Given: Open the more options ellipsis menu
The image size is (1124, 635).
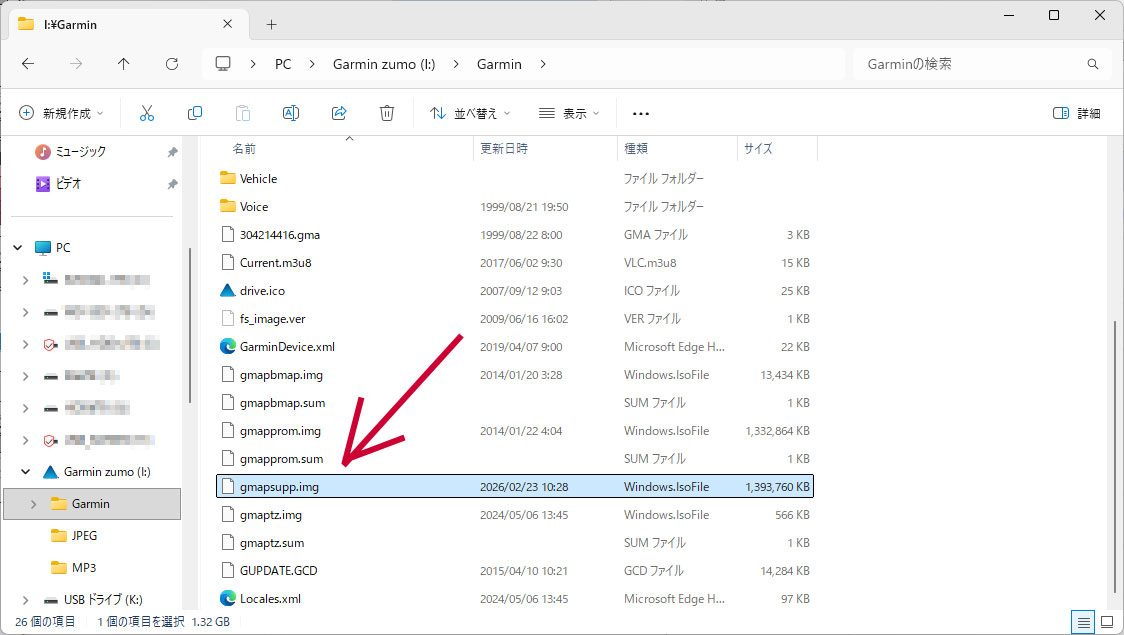Looking at the screenshot, I should [641, 113].
